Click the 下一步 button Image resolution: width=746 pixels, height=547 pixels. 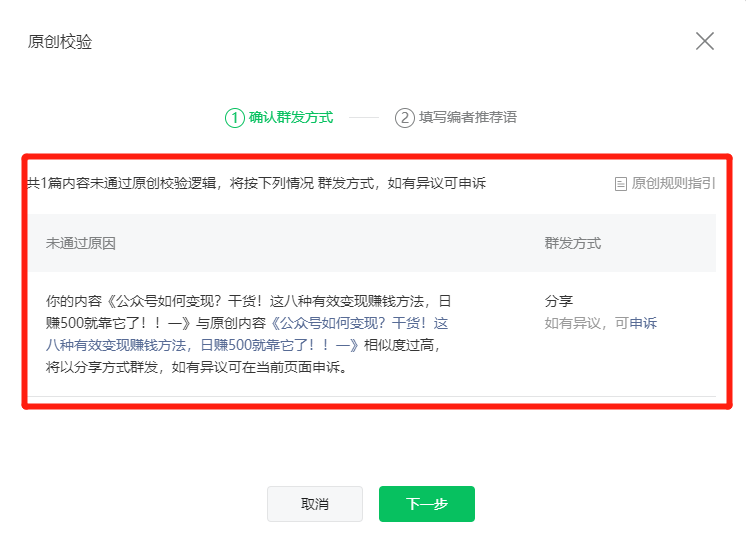click(427, 504)
